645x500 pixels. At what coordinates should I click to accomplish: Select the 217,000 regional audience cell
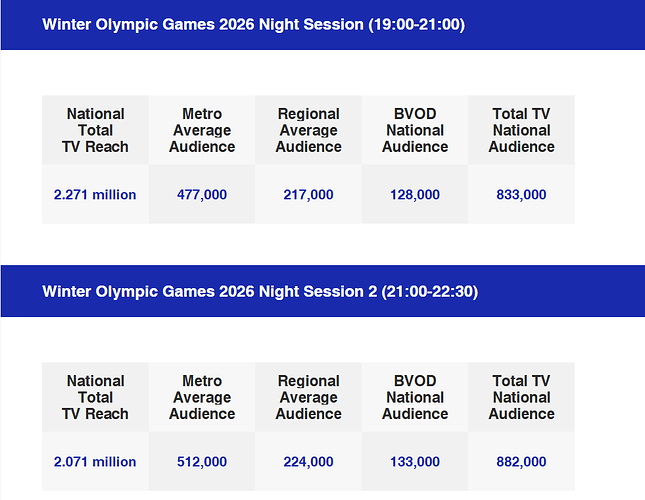308,194
